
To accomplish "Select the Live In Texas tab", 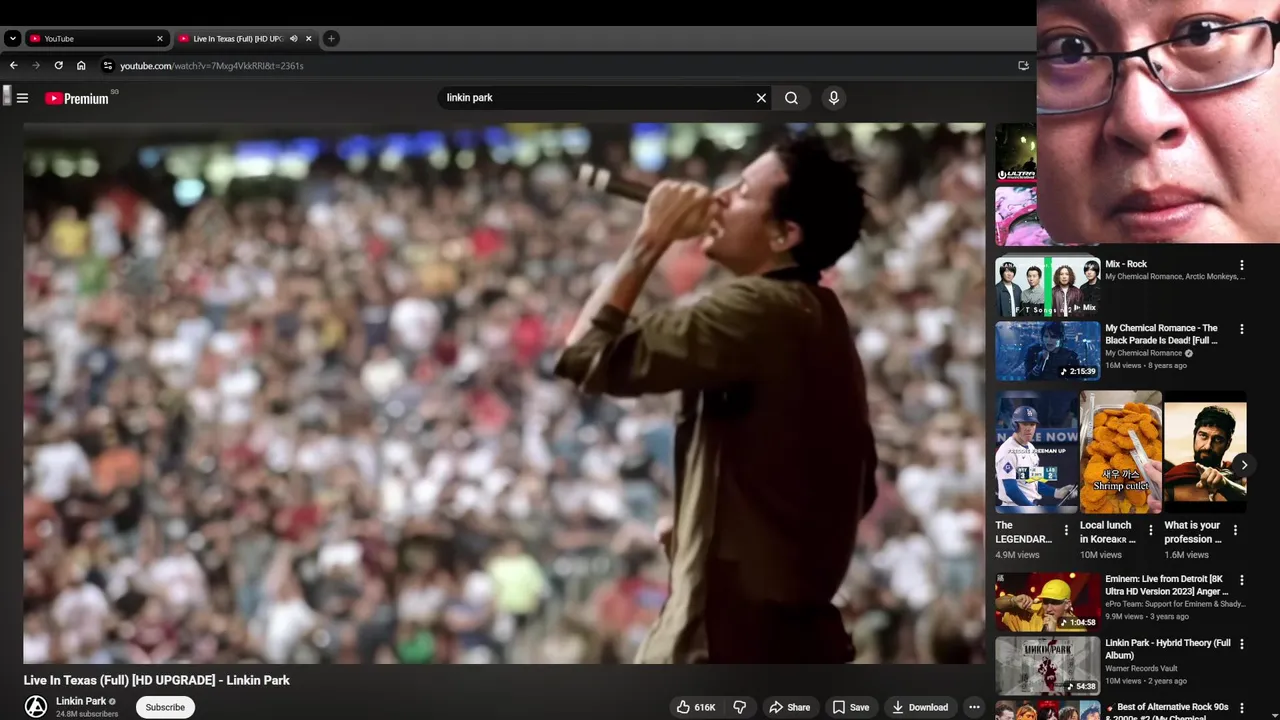I will click(238, 39).
